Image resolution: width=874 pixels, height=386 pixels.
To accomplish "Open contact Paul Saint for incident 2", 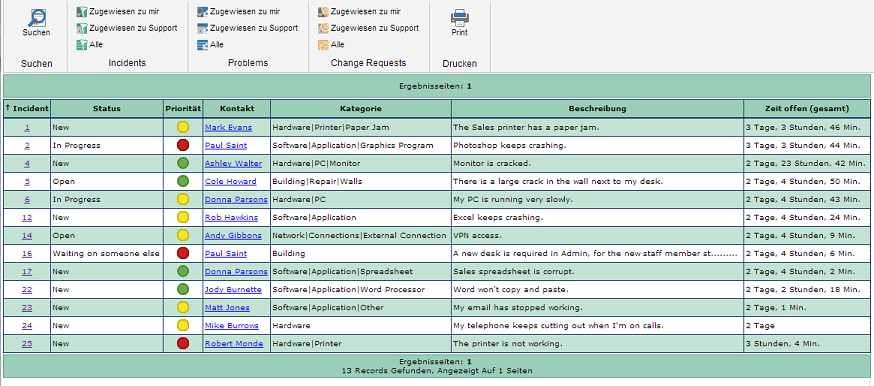I will [x=226, y=145].
